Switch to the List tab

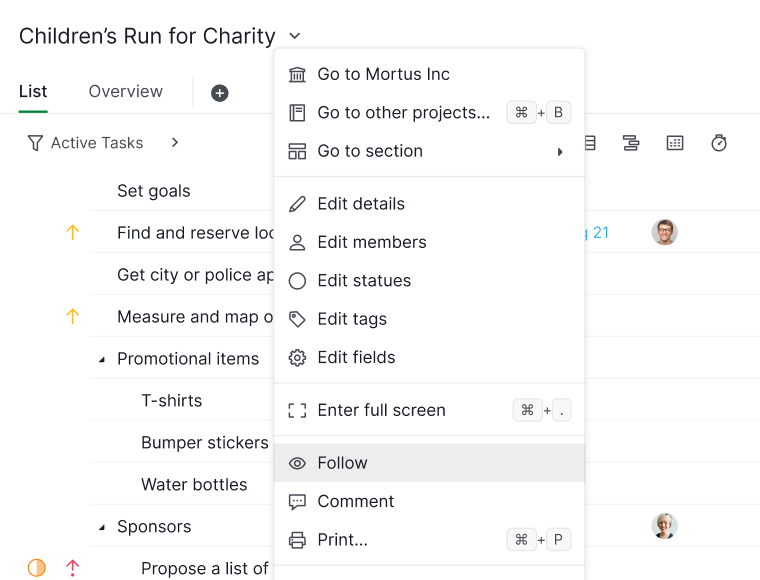click(x=33, y=91)
